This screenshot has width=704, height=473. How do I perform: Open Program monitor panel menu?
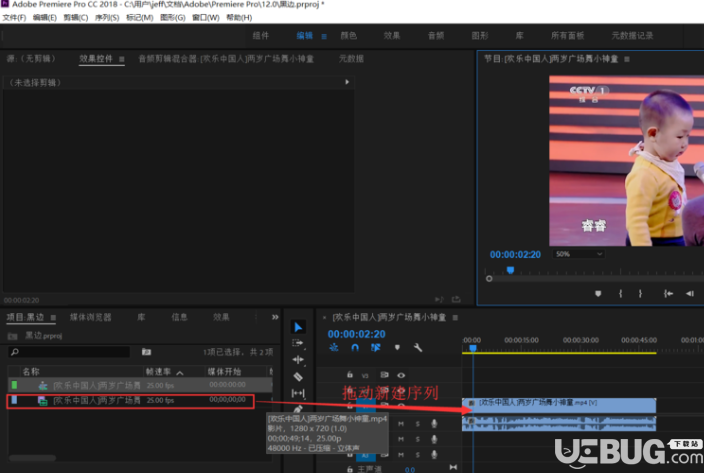[627, 59]
